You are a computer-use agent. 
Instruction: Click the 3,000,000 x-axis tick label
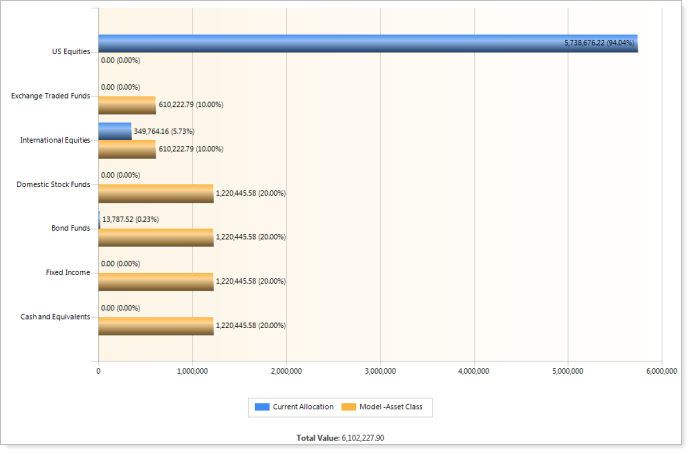[380, 371]
